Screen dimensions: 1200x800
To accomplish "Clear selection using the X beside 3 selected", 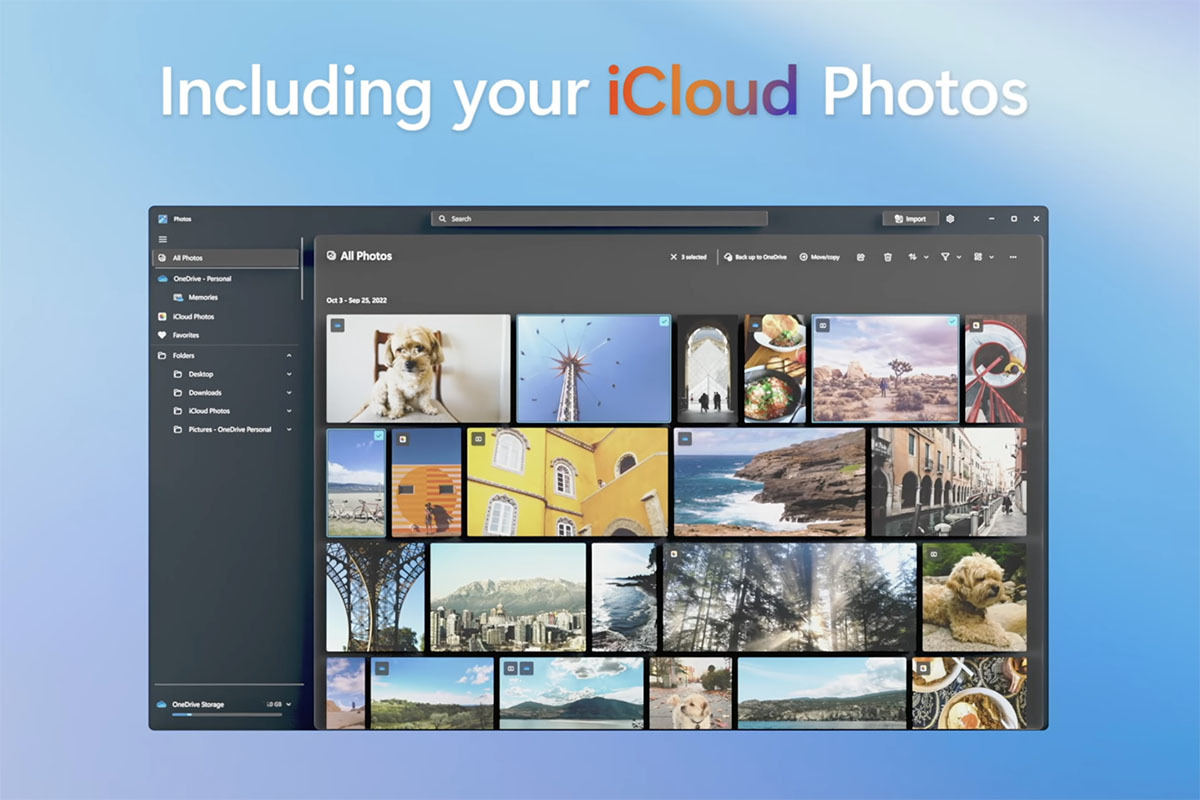I will coord(673,257).
